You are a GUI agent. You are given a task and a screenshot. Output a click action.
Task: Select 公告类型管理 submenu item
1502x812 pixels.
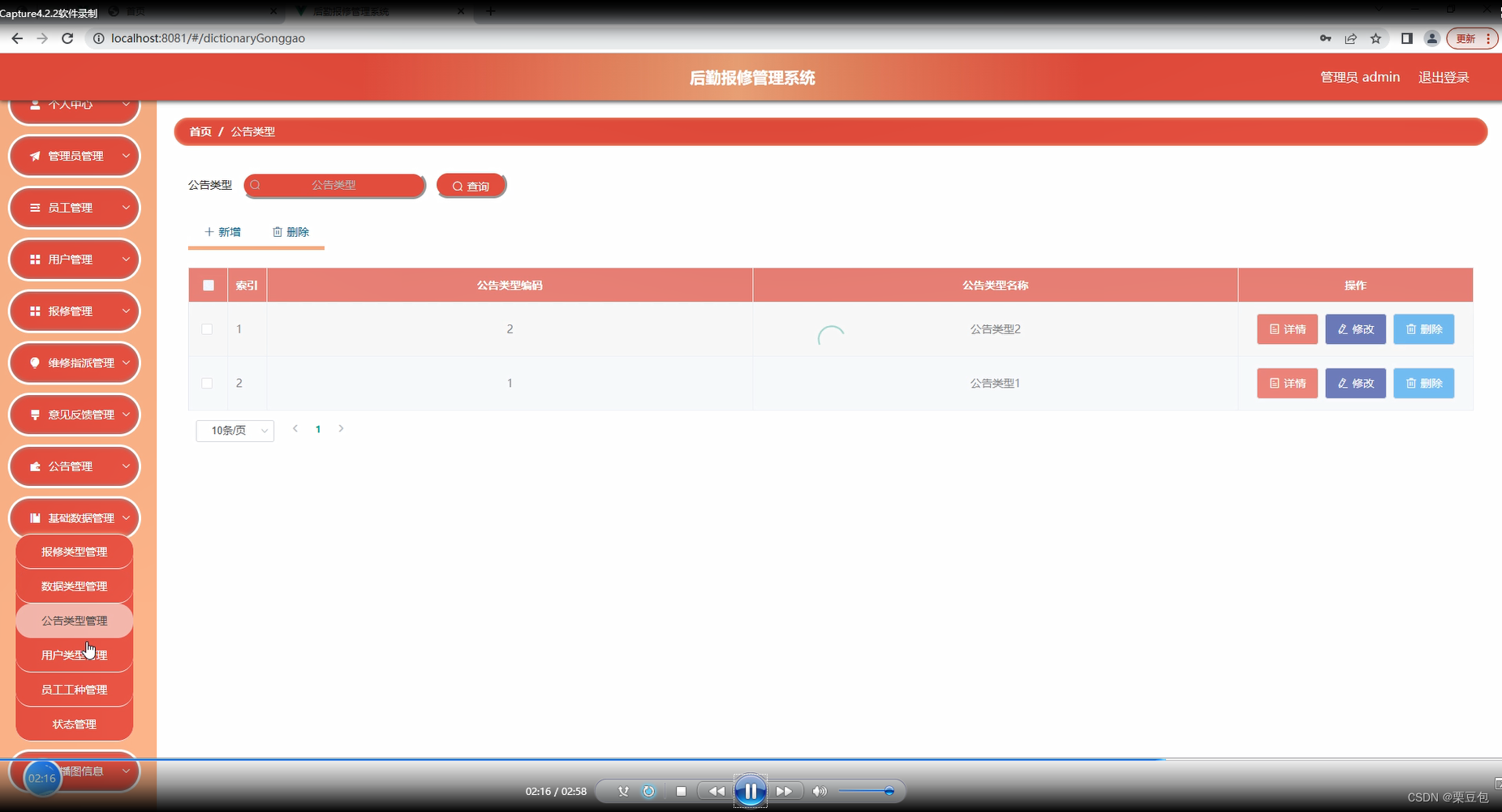pos(75,621)
